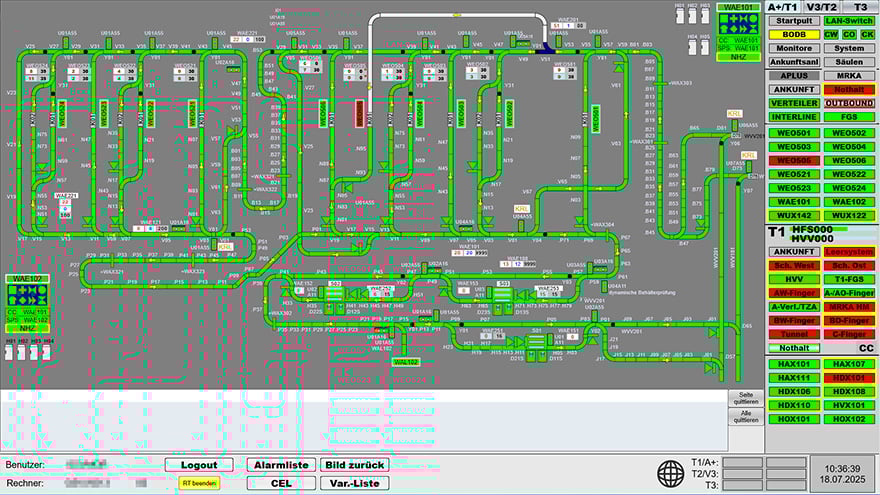Toggle the CW status indicator
Viewport: 880px width, 495px height.
[831, 34]
